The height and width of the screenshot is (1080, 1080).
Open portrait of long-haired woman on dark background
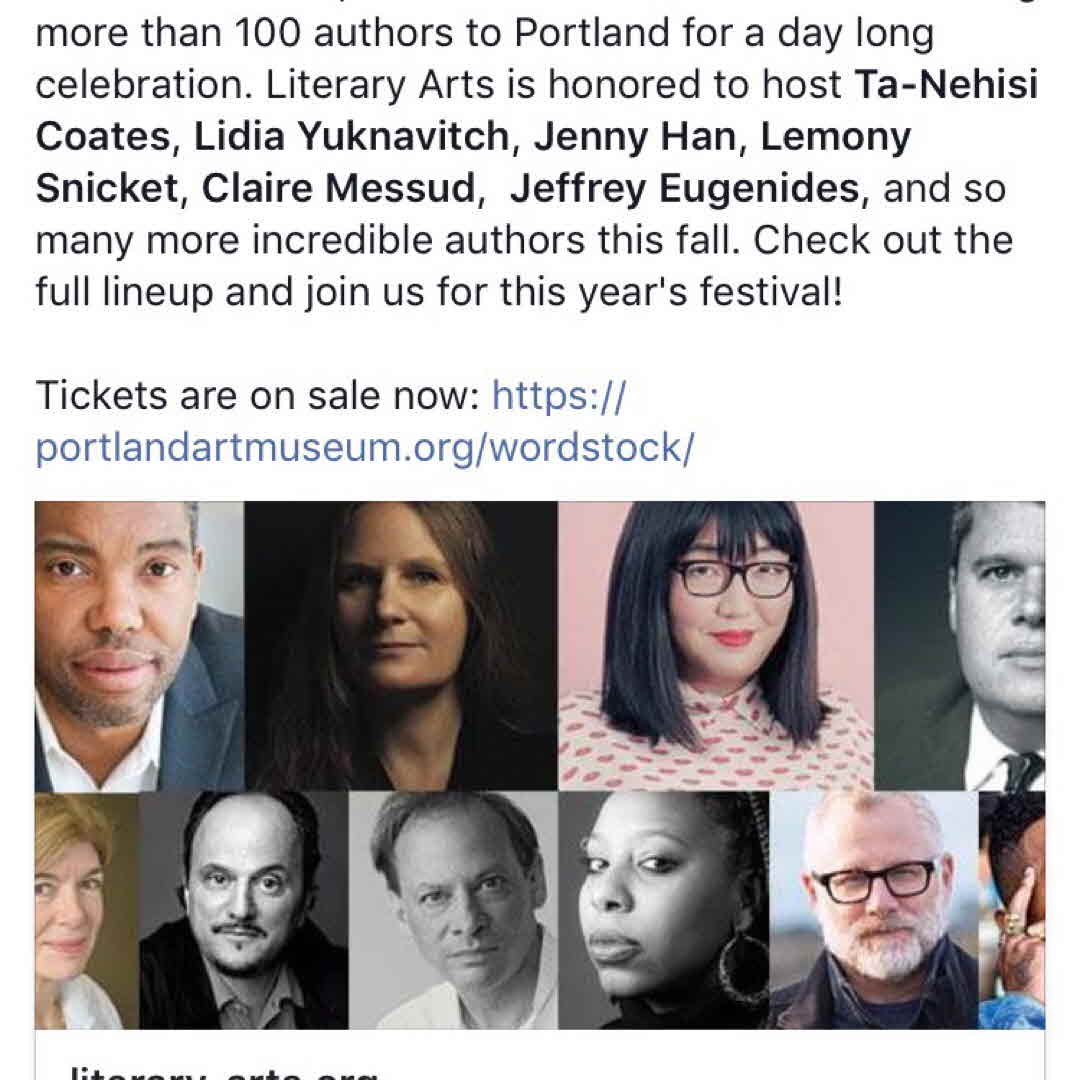point(401,646)
